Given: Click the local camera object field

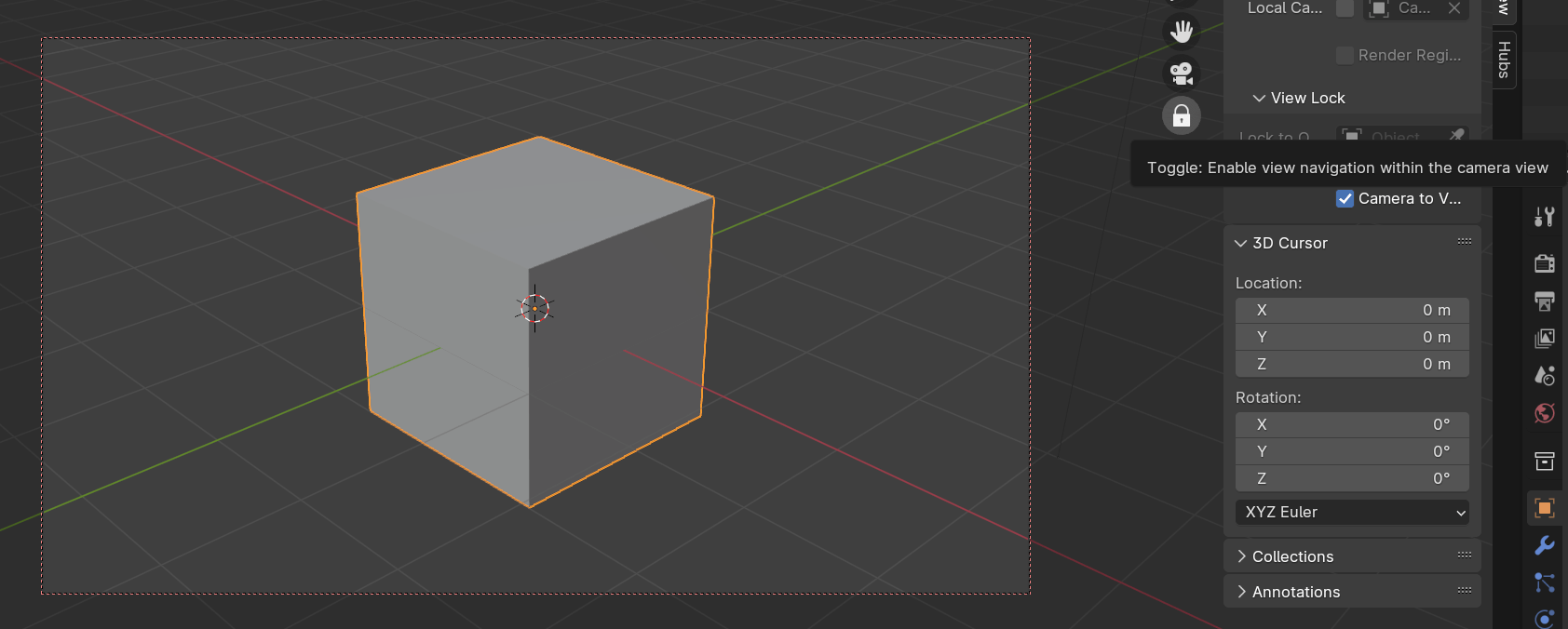Looking at the screenshot, I should [1416, 8].
